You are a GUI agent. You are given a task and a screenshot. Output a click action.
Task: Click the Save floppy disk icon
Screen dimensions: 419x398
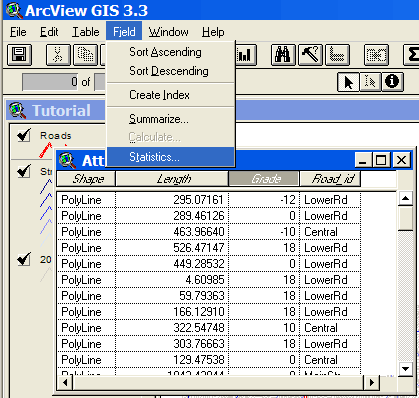tap(19, 55)
